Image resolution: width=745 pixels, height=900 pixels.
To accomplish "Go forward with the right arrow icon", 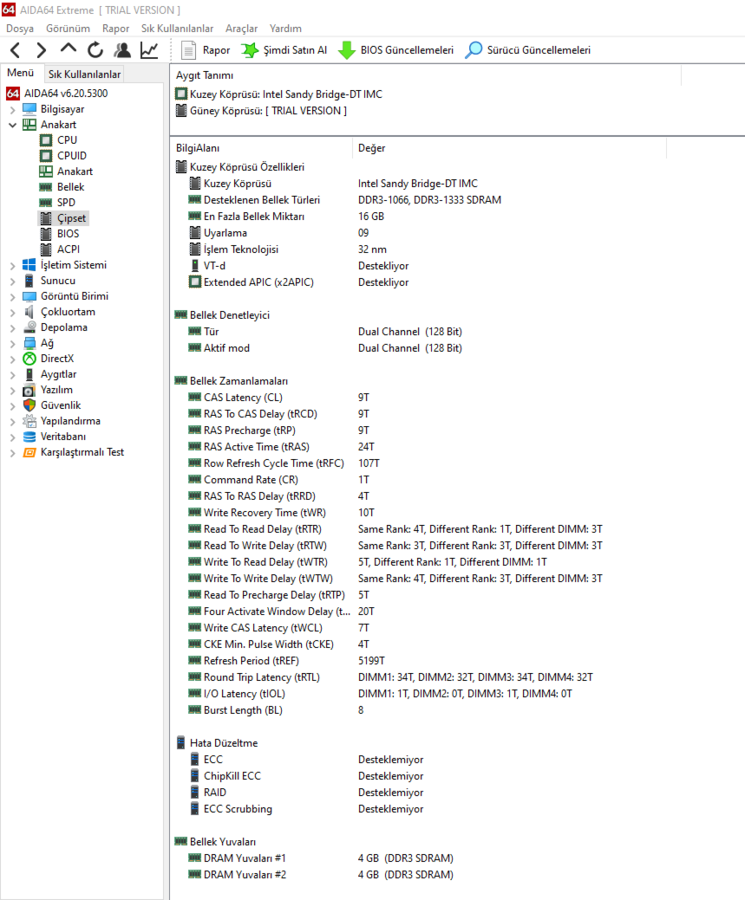I will (41, 51).
